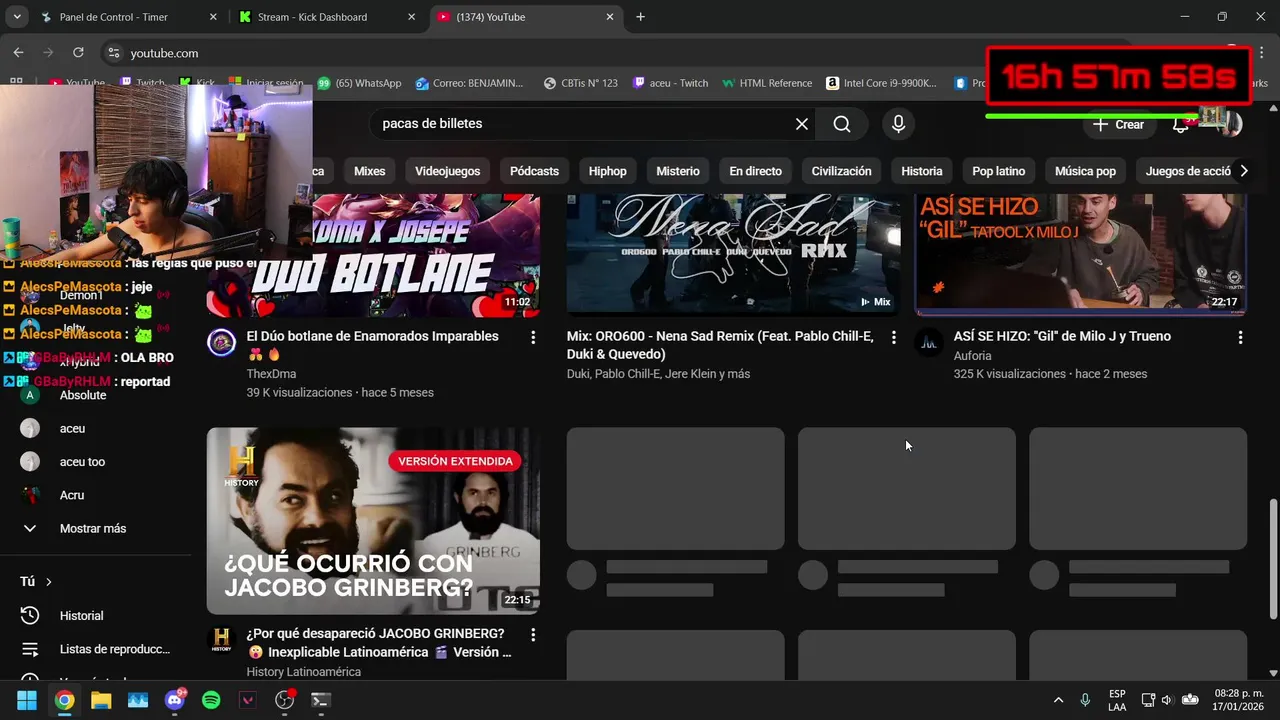Open CBTis N° 123 bookmark
Image resolution: width=1280 pixels, height=720 pixels.
tap(580, 83)
